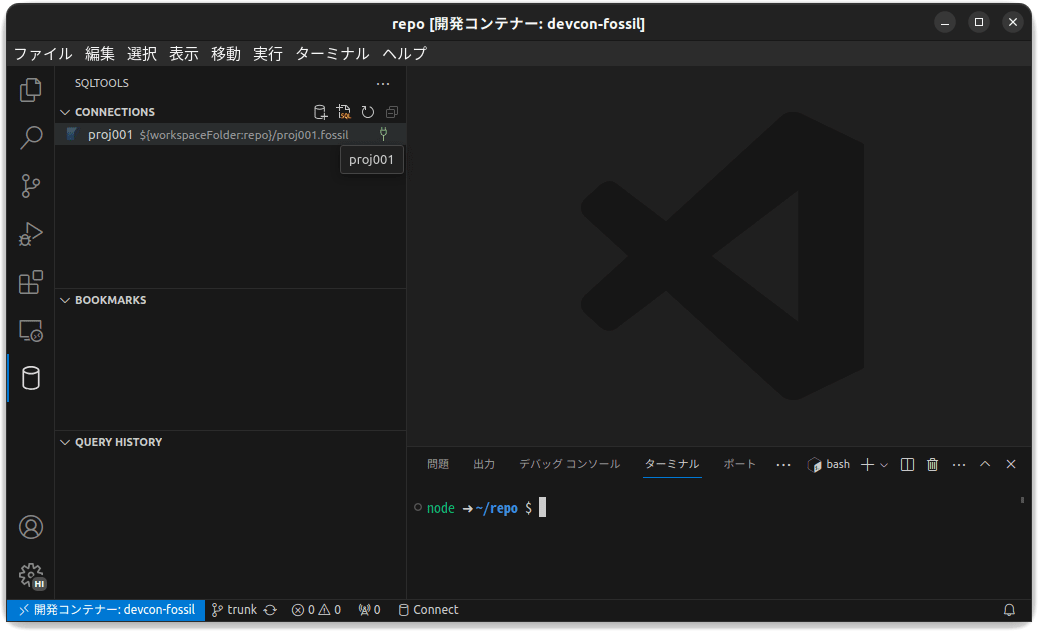1038x631 pixels.
Task: Open the 実行 menu
Action: (268, 54)
